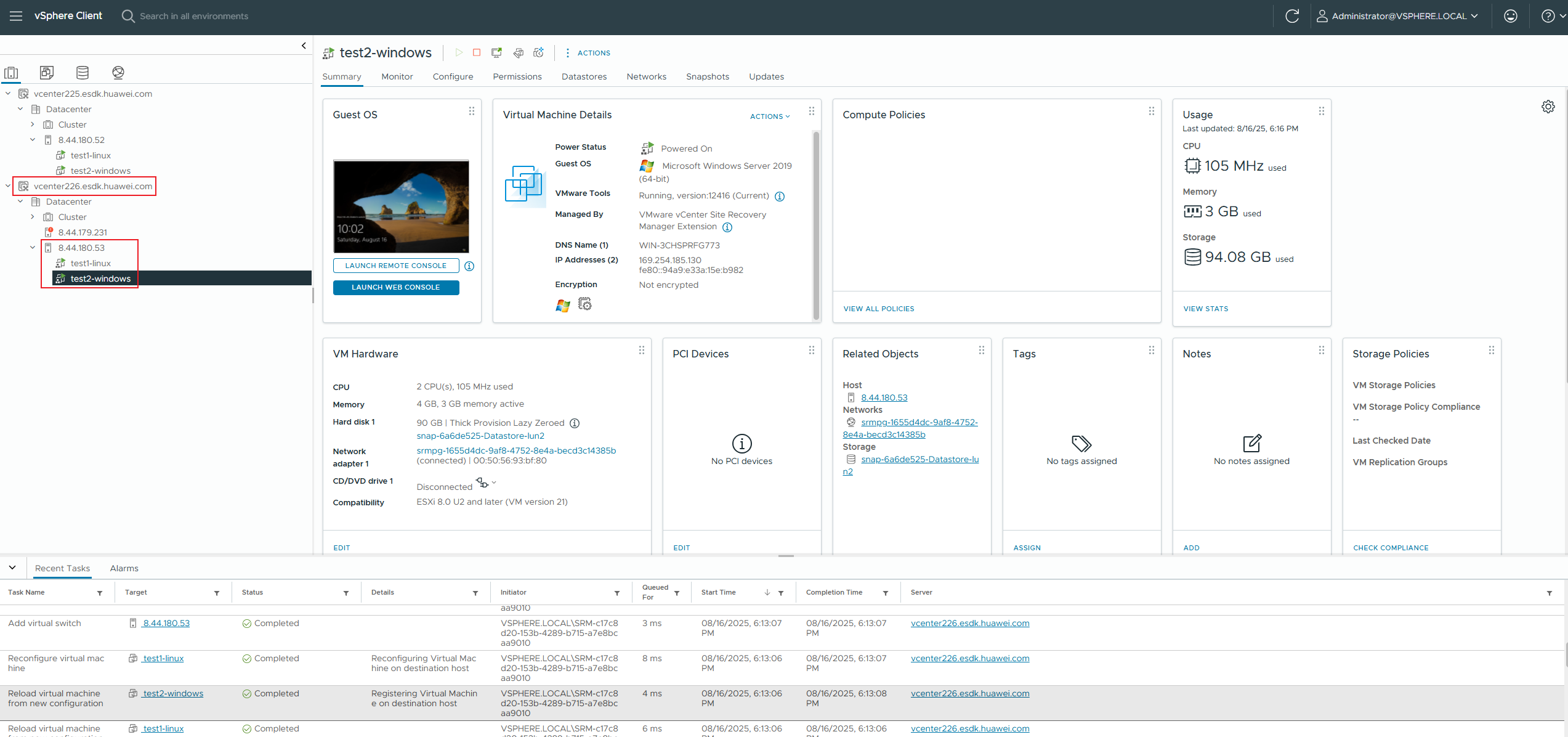Click drag handle on Guest OS card
The height and width of the screenshot is (737, 1568).
point(472,111)
